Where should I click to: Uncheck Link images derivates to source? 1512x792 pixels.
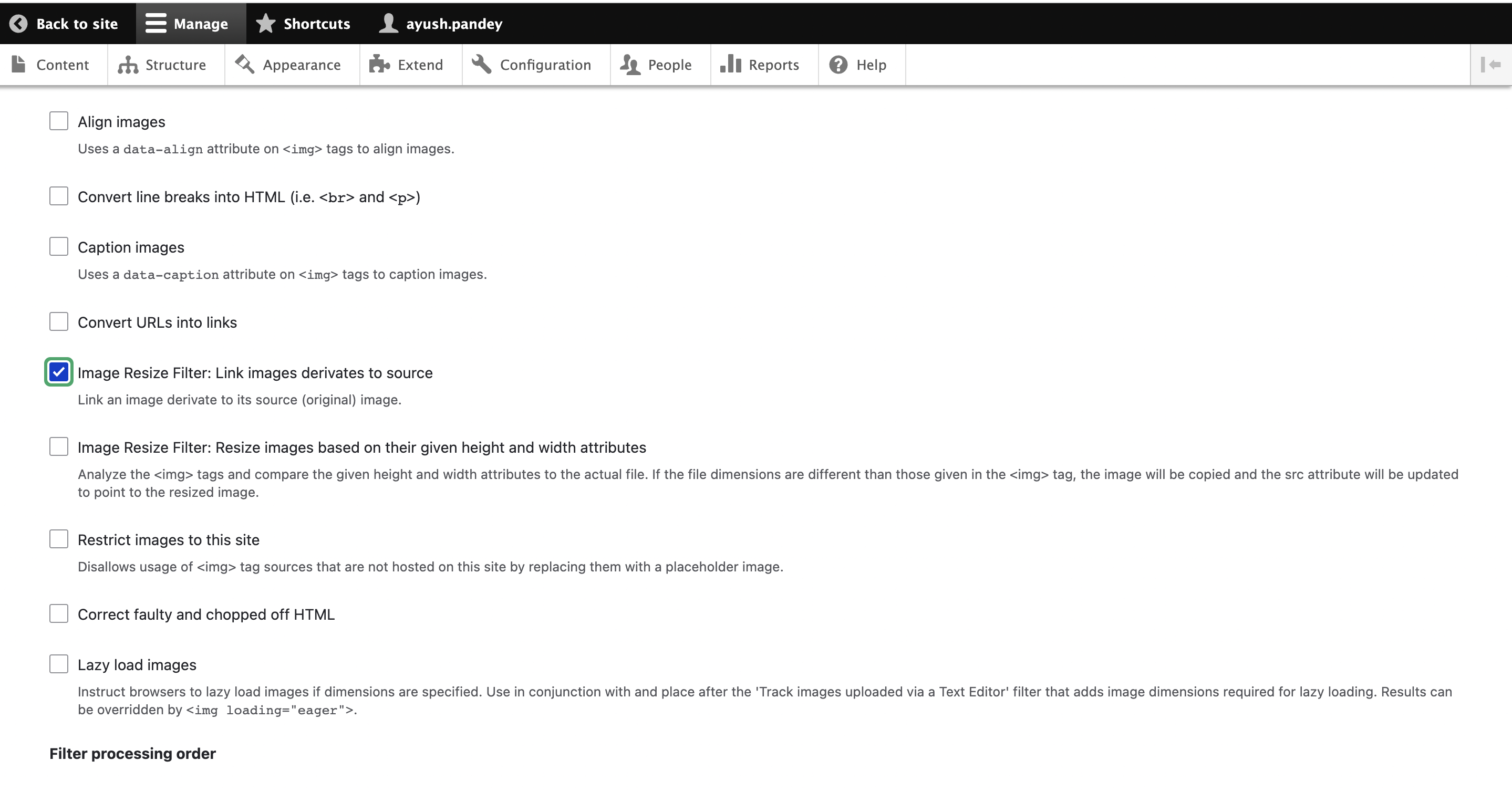[59, 372]
